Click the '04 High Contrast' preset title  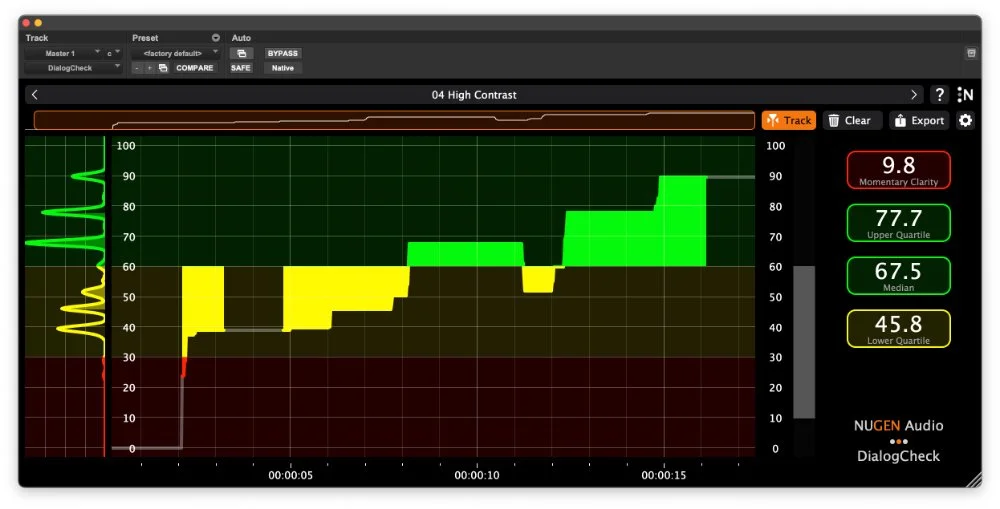point(474,95)
